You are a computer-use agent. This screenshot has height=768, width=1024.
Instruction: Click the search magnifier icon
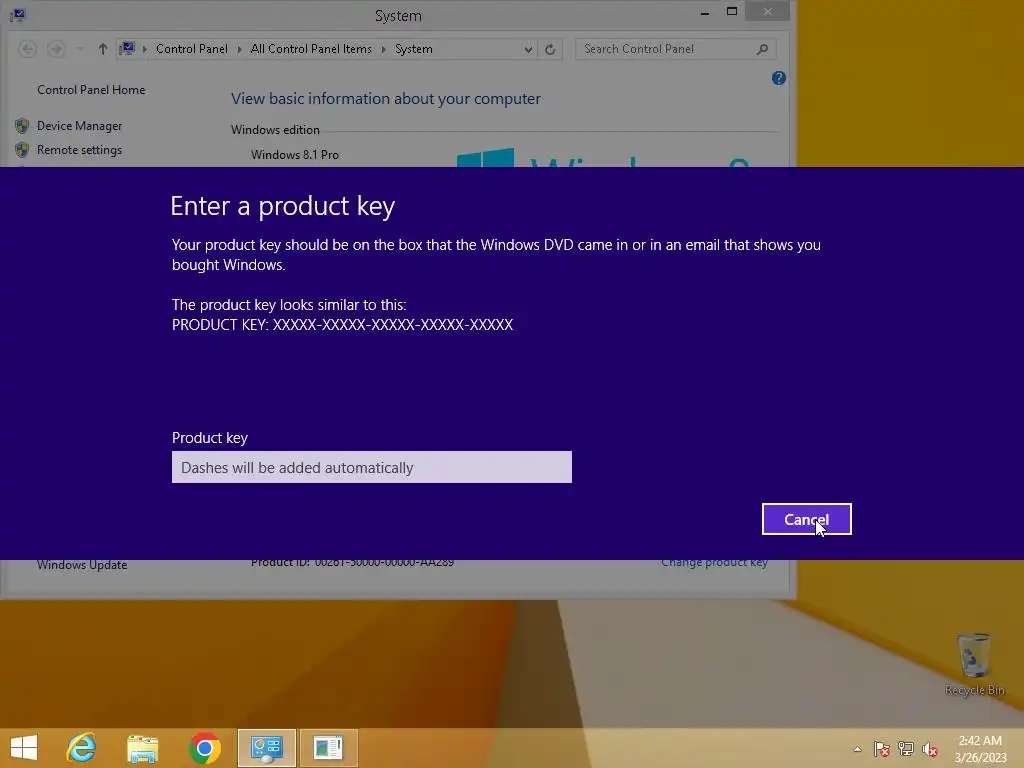pyautogui.click(x=762, y=49)
